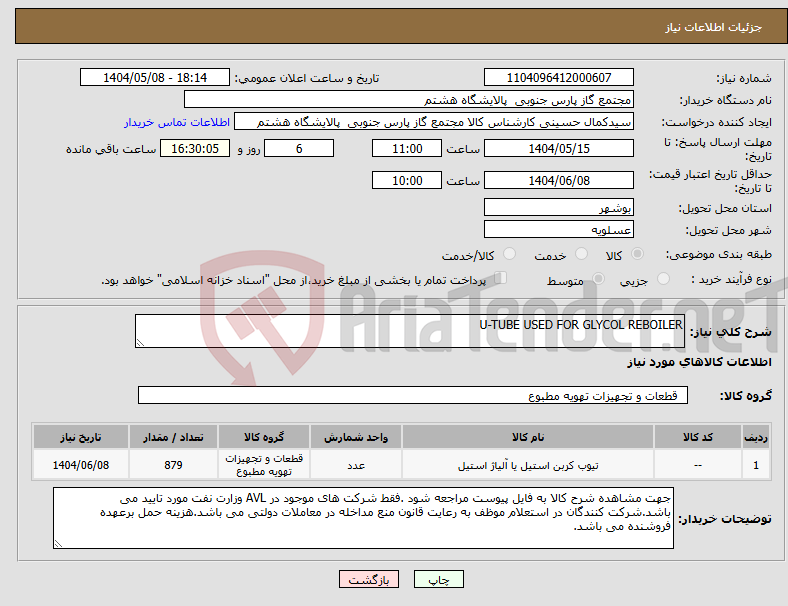Click the اطلاعات کالاهای مورد نیاز heading
788x606 pixels.
coord(699,362)
